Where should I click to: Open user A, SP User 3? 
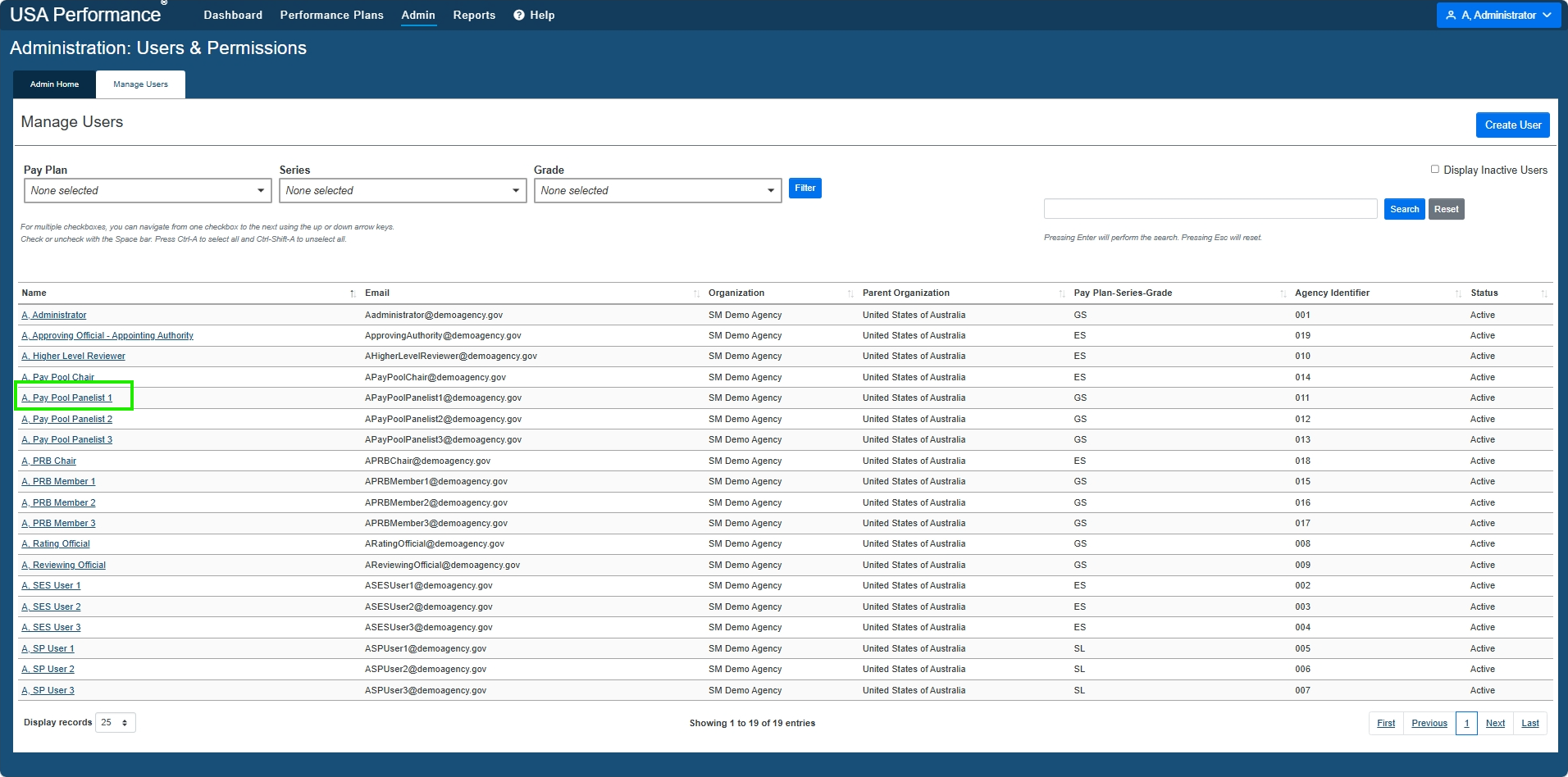[x=48, y=690]
